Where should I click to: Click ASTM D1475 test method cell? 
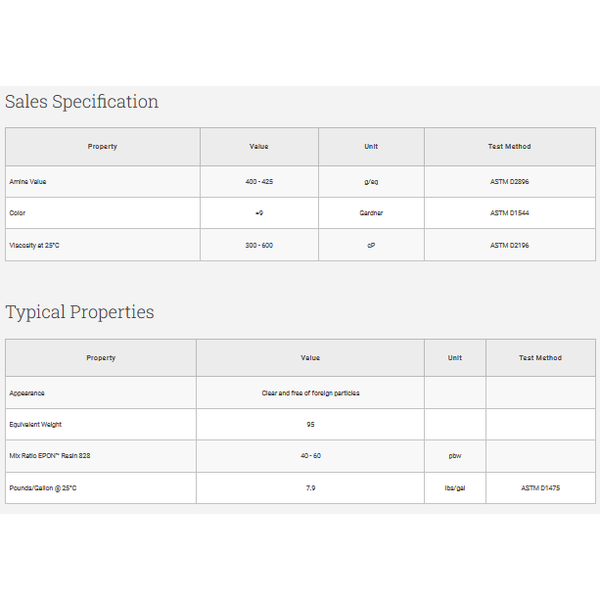(x=541, y=488)
